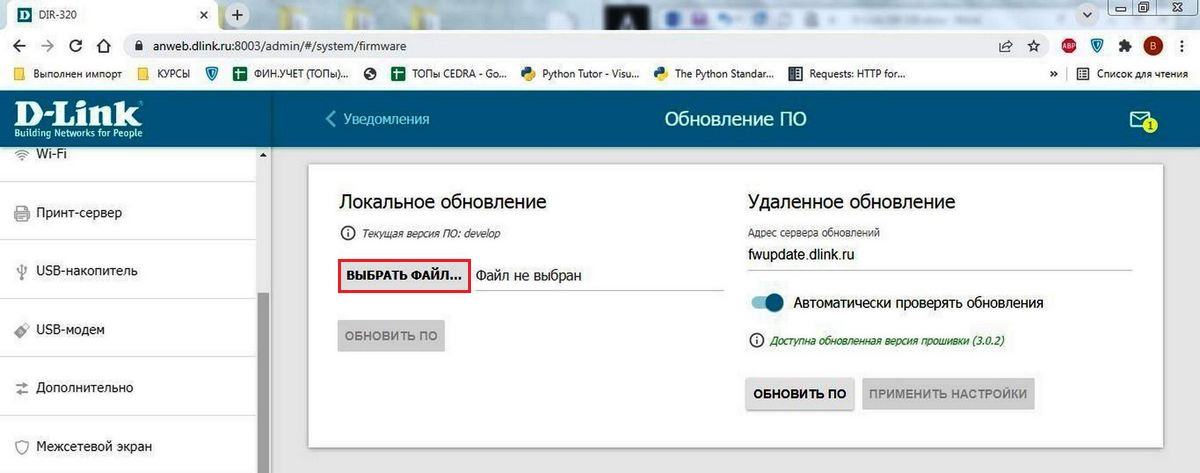Click the sidebar scrollbar thumb
The height and width of the screenshot is (473, 1200).
tap(264, 382)
